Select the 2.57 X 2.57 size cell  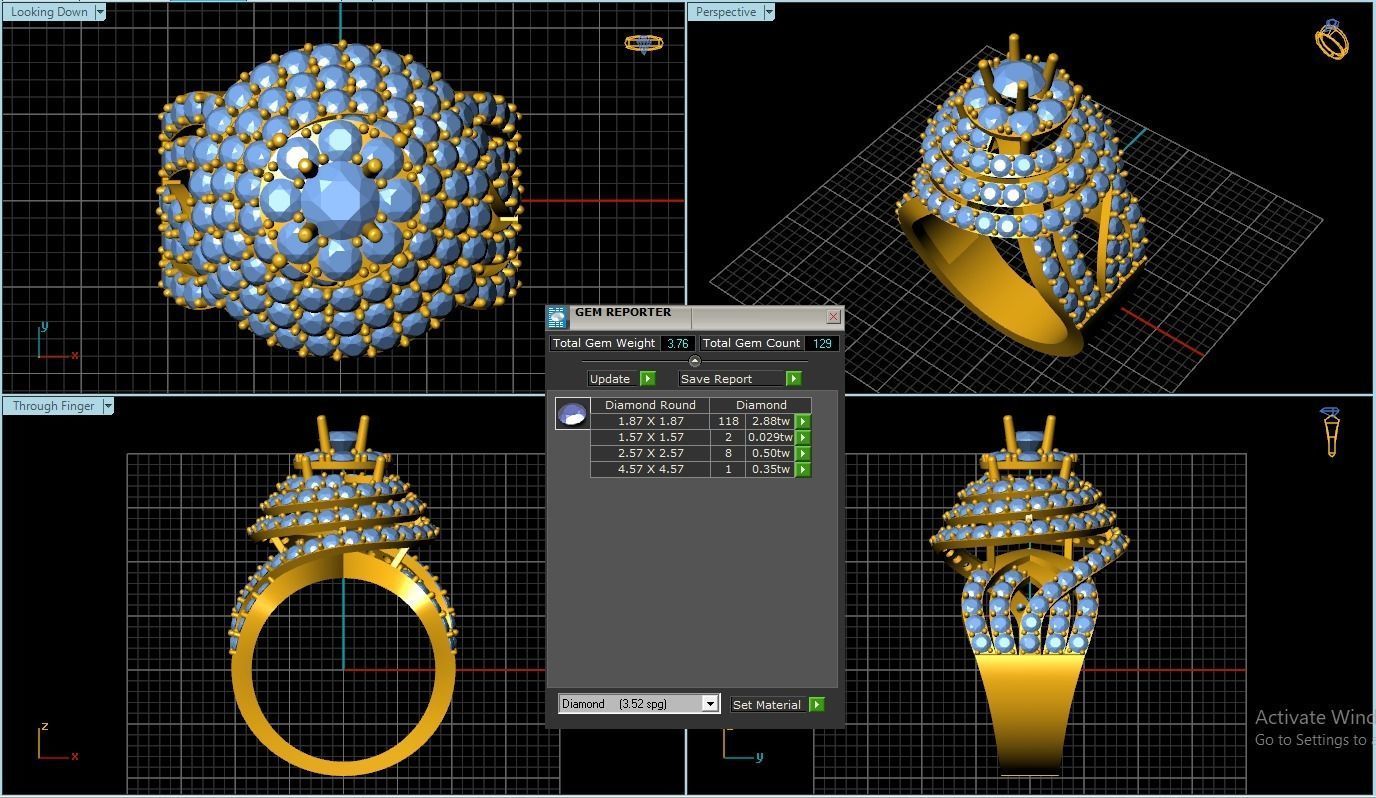click(x=650, y=453)
